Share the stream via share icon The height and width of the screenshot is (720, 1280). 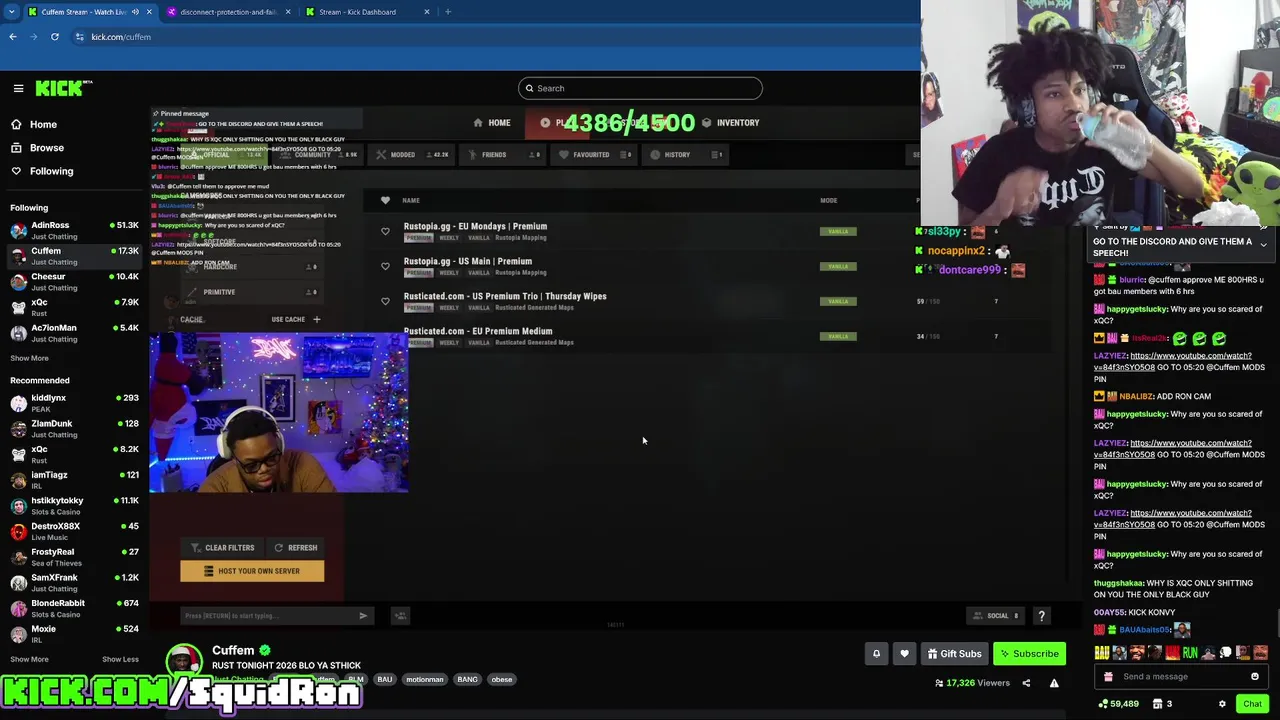point(1026,683)
